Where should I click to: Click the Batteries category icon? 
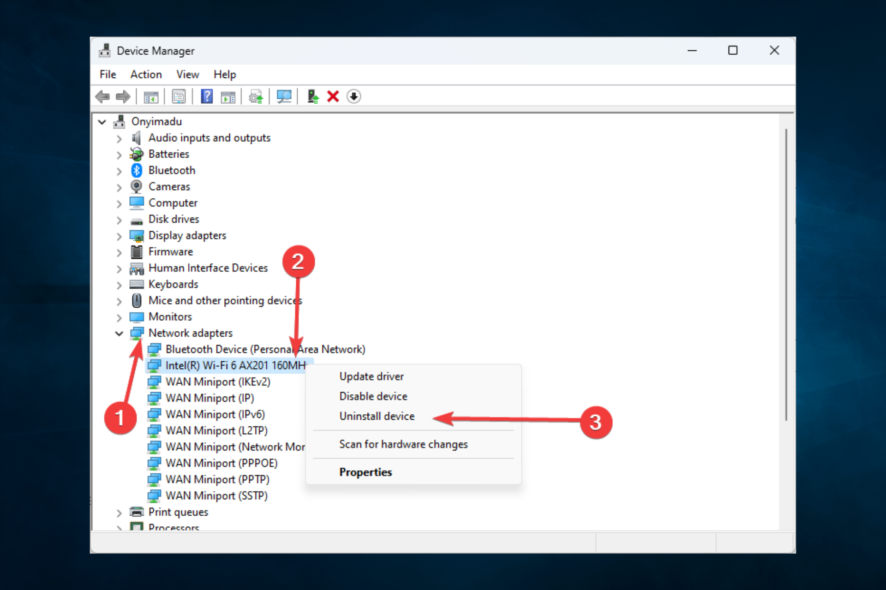click(x=136, y=154)
